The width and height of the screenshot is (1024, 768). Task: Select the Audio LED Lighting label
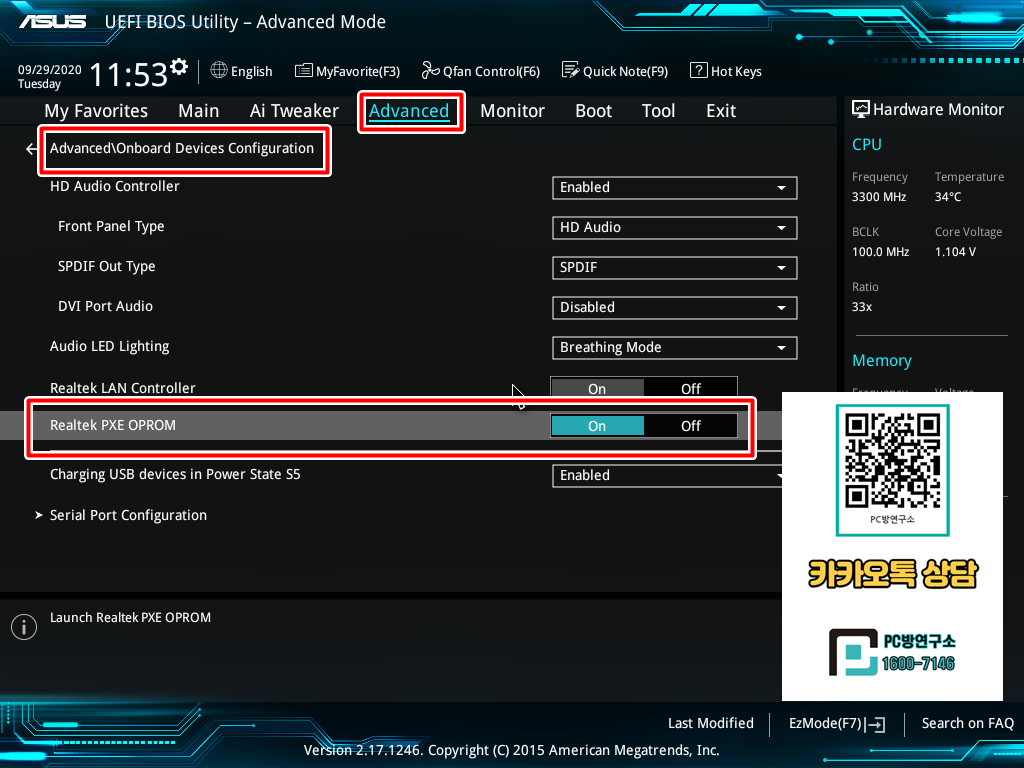coord(109,346)
